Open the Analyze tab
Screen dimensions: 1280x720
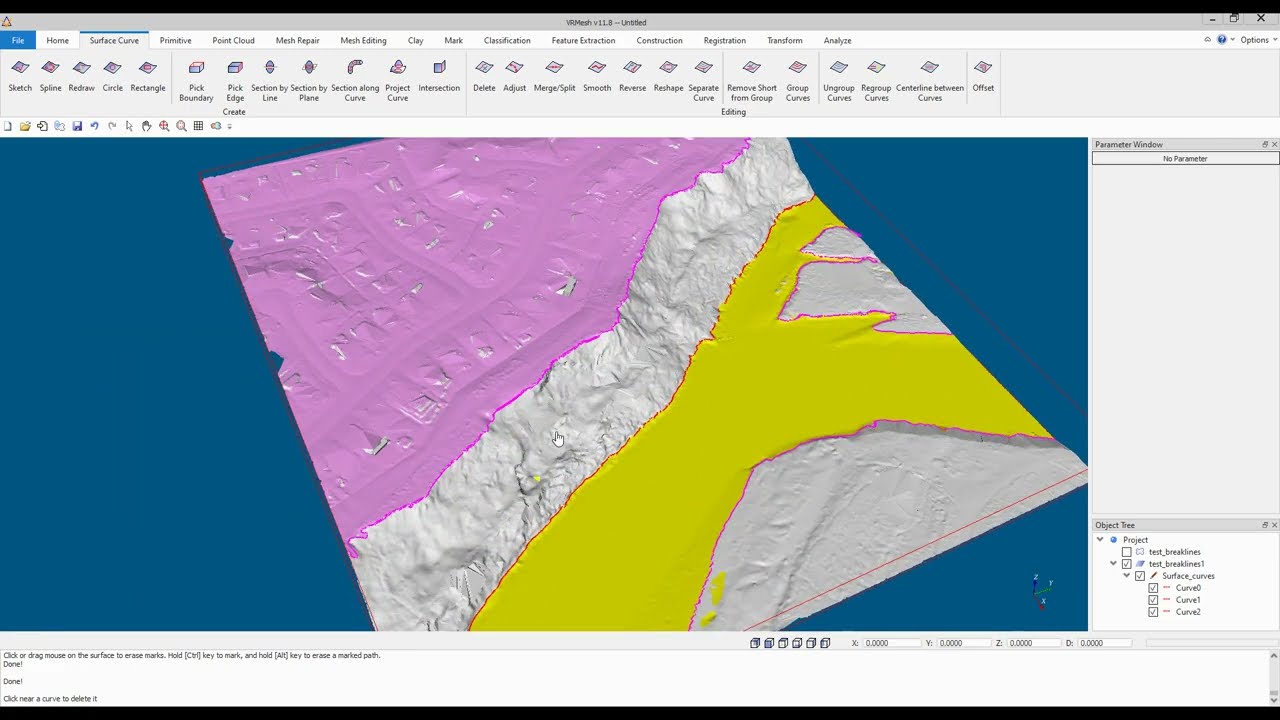pos(838,40)
